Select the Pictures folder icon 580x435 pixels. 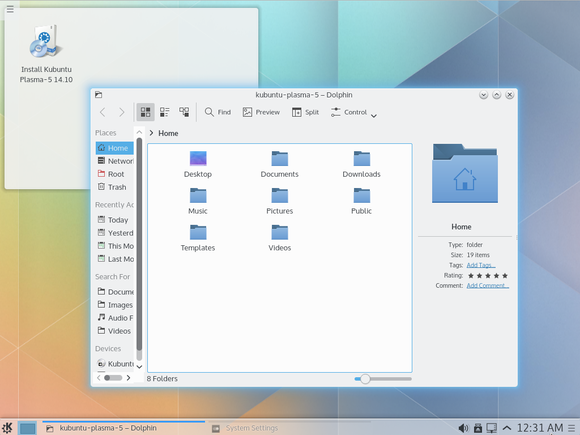280,195
